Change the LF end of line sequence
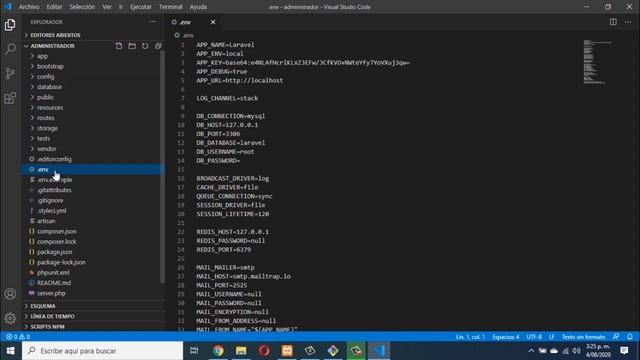Viewport: 640px width, 360px height. 551,337
